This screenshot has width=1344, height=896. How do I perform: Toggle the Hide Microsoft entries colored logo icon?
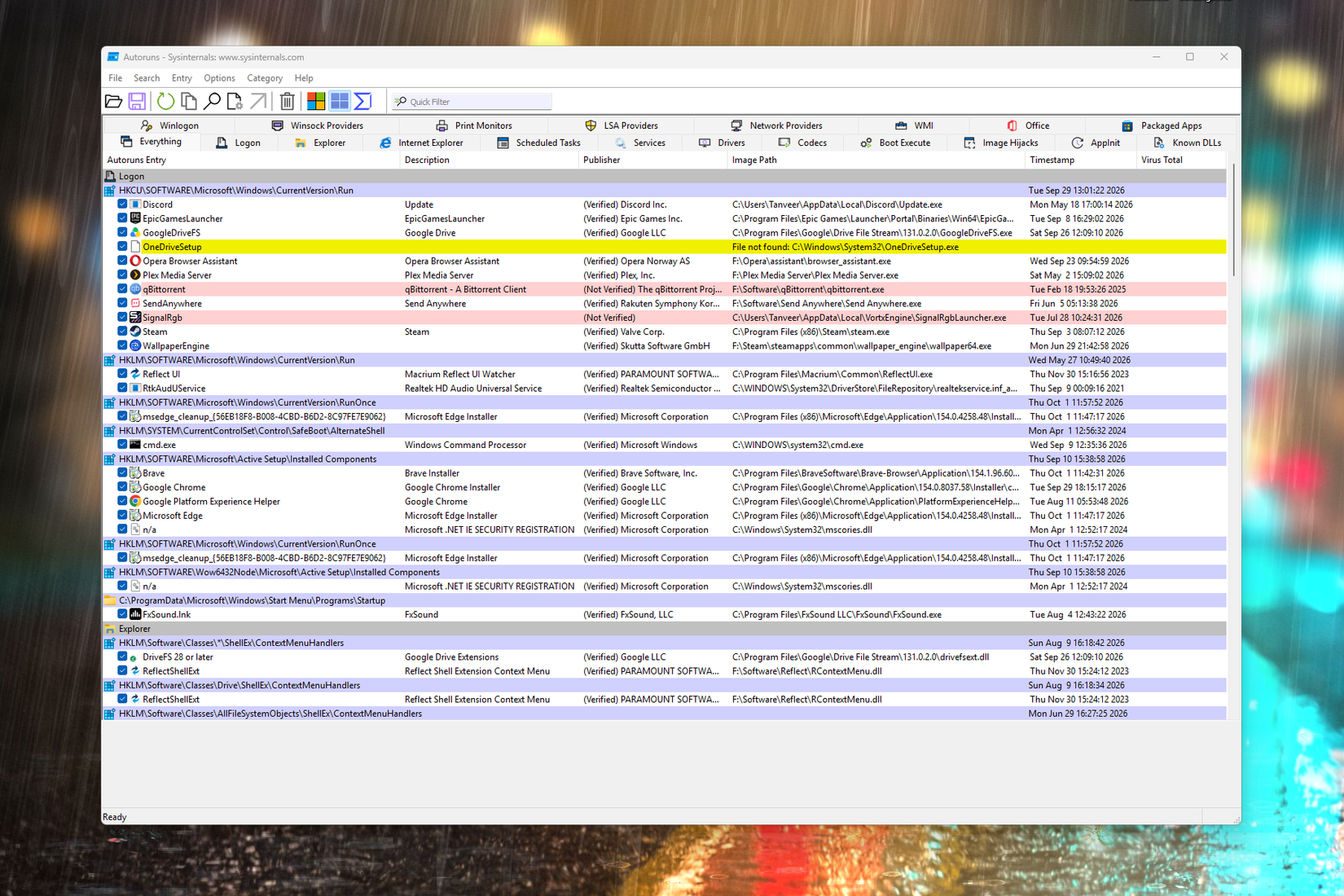point(316,101)
